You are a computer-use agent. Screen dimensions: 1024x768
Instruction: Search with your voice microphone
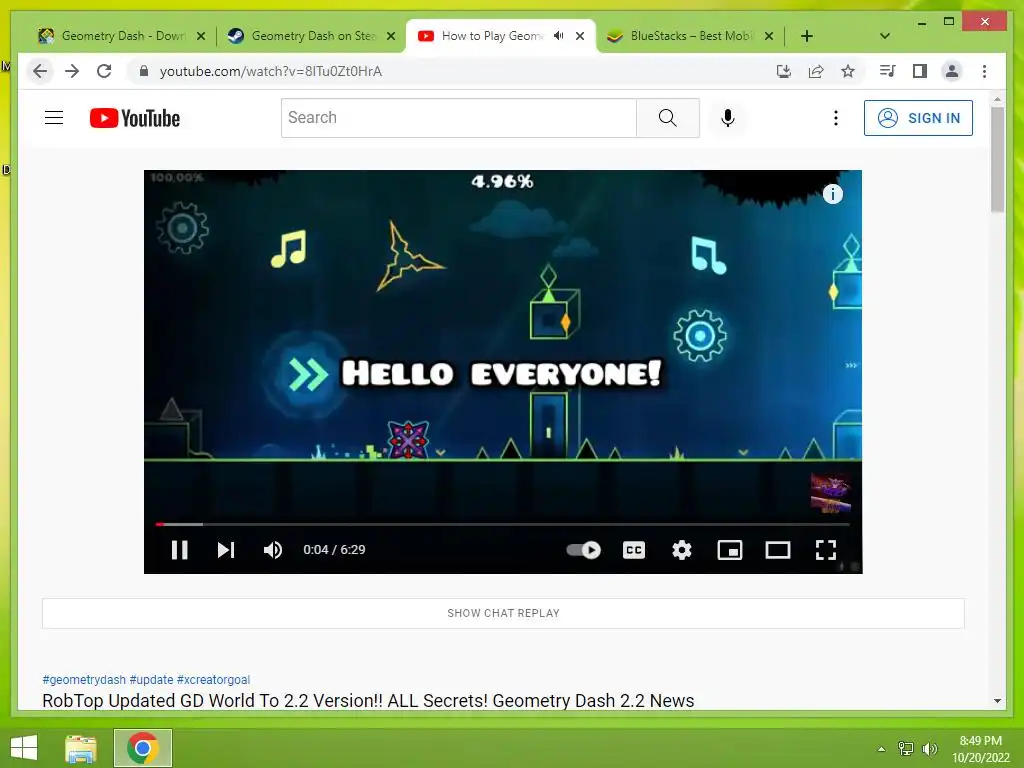(x=728, y=118)
